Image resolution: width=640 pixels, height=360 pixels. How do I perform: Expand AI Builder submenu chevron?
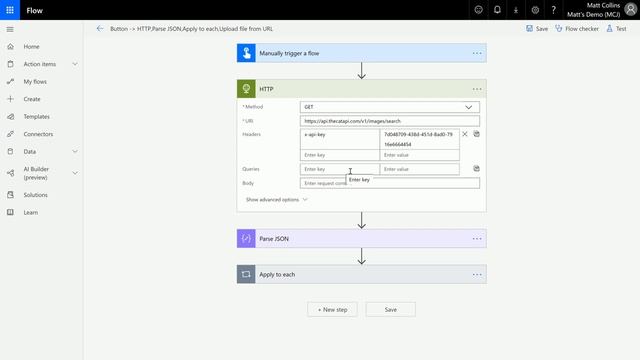tap(75, 173)
